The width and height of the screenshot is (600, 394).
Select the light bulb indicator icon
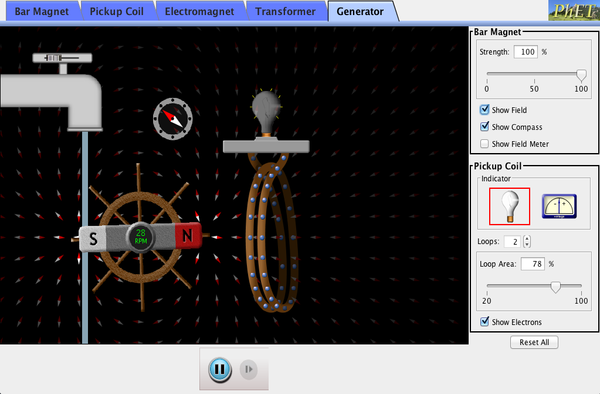(x=509, y=206)
